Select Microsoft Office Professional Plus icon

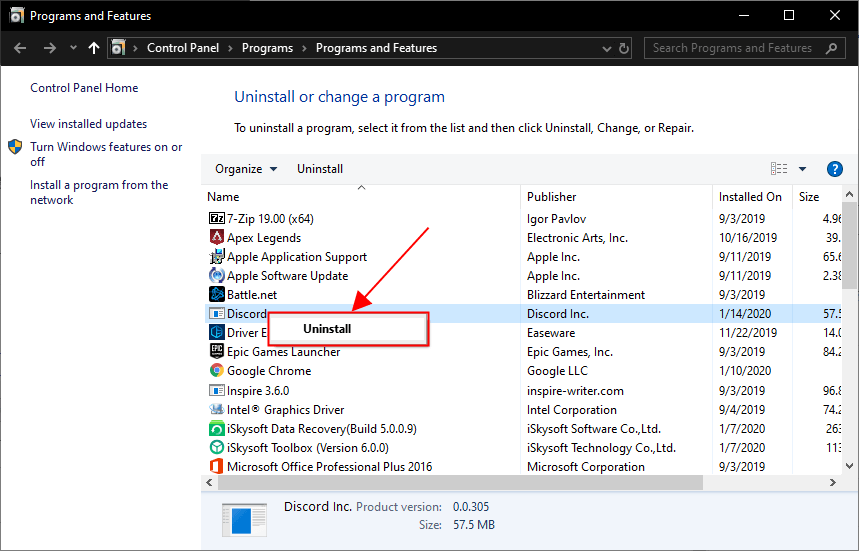(217, 467)
